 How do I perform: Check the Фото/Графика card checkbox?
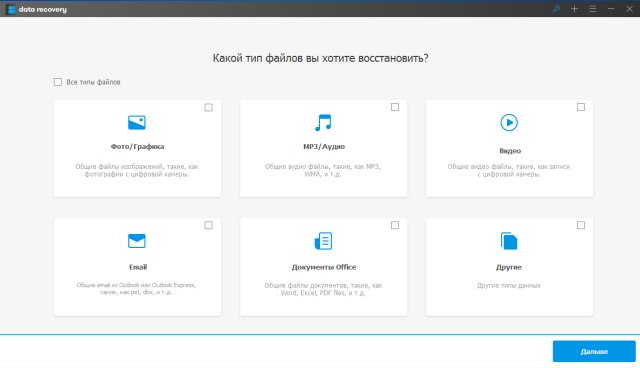click(209, 107)
